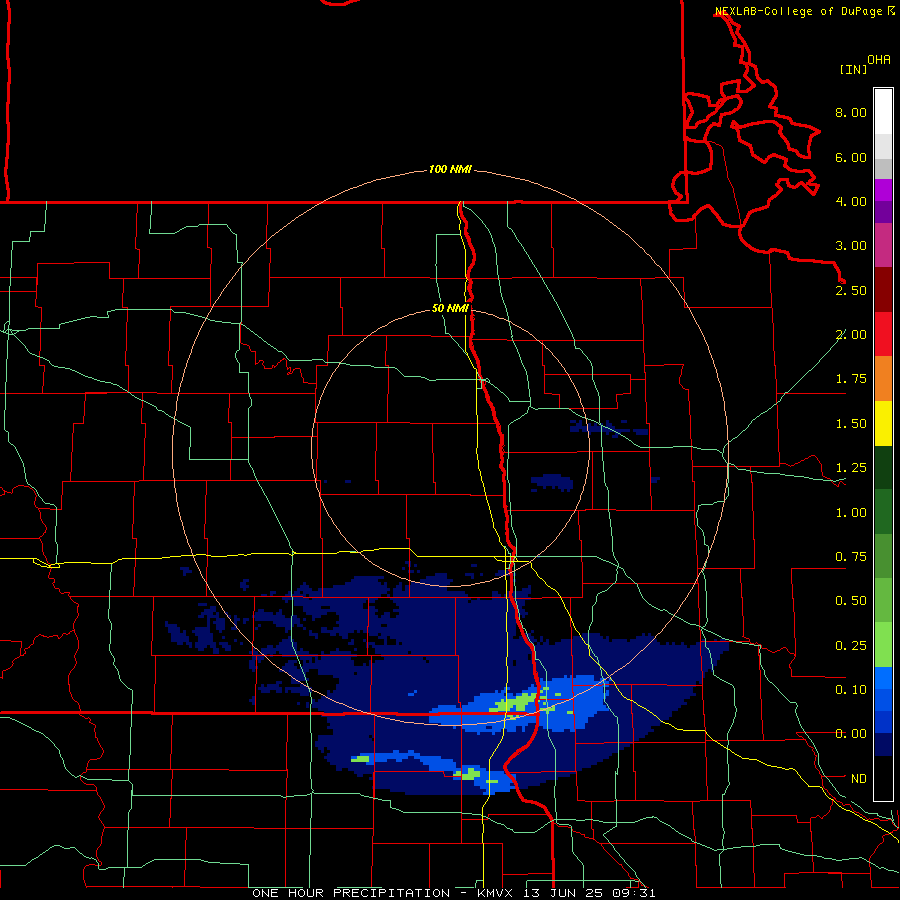Click the dark navy swatch below 0.00
The width and height of the screenshot is (900, 900).
[x=883, y=744]
